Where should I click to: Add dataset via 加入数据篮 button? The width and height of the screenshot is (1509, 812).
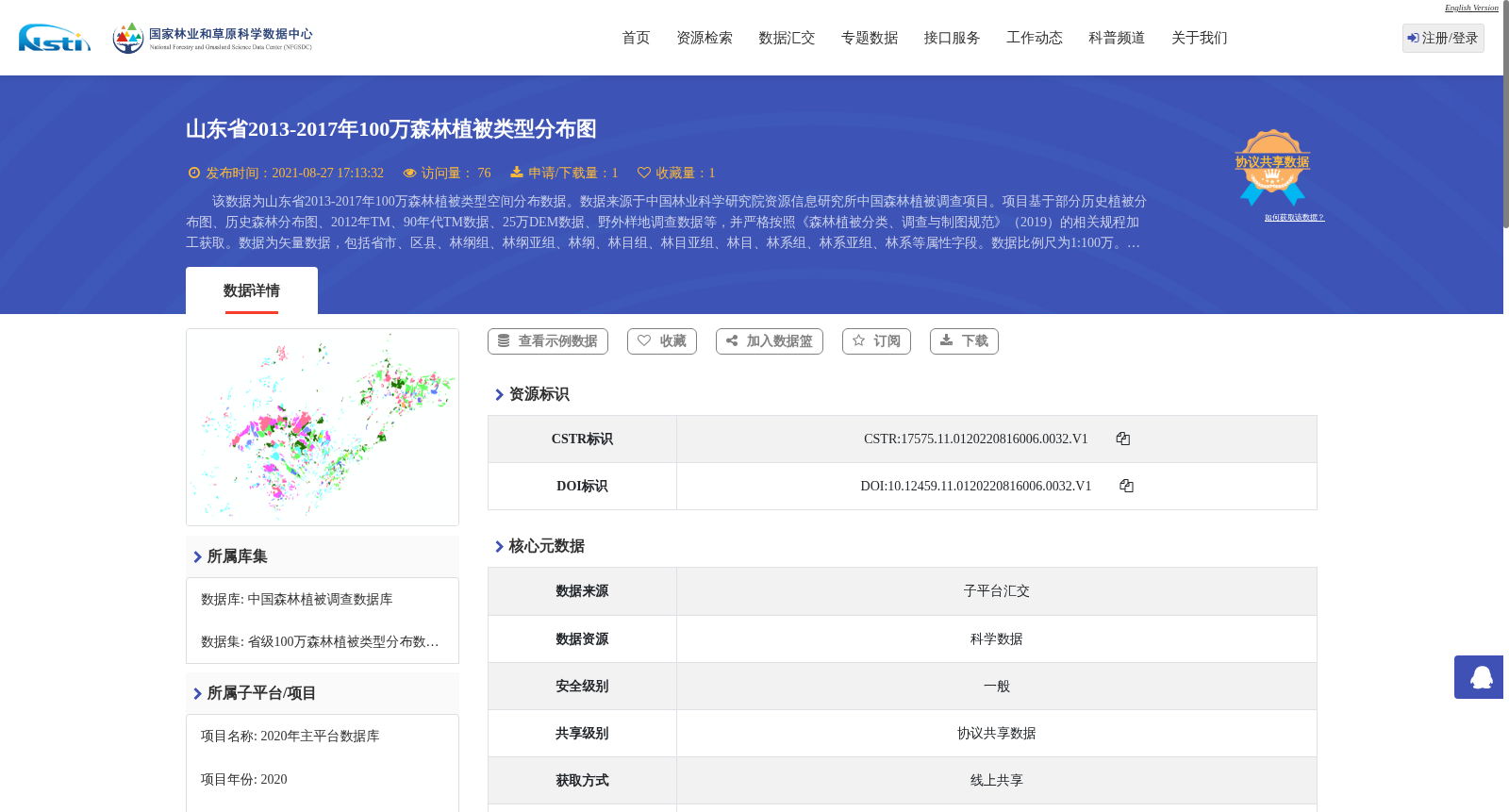[x=770, y=341]
